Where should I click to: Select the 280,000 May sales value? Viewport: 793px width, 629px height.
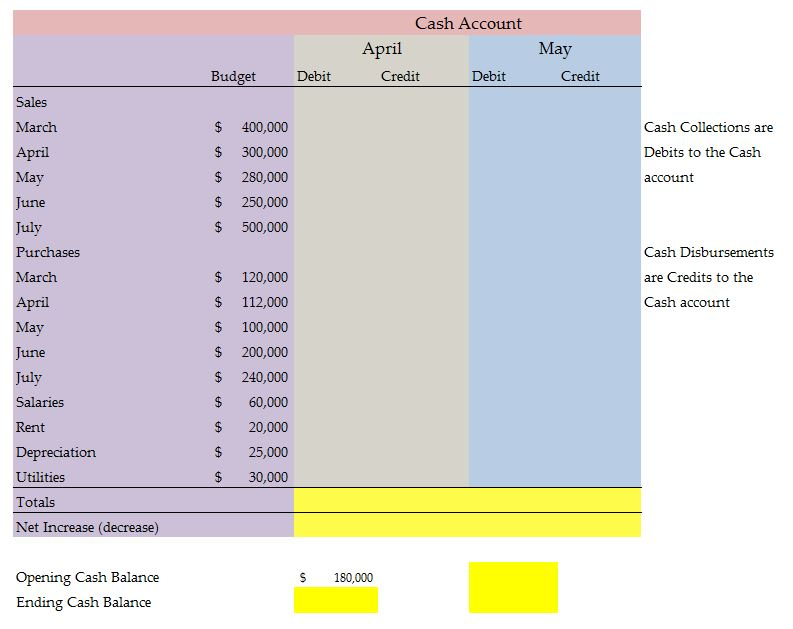tap(265, 177)
